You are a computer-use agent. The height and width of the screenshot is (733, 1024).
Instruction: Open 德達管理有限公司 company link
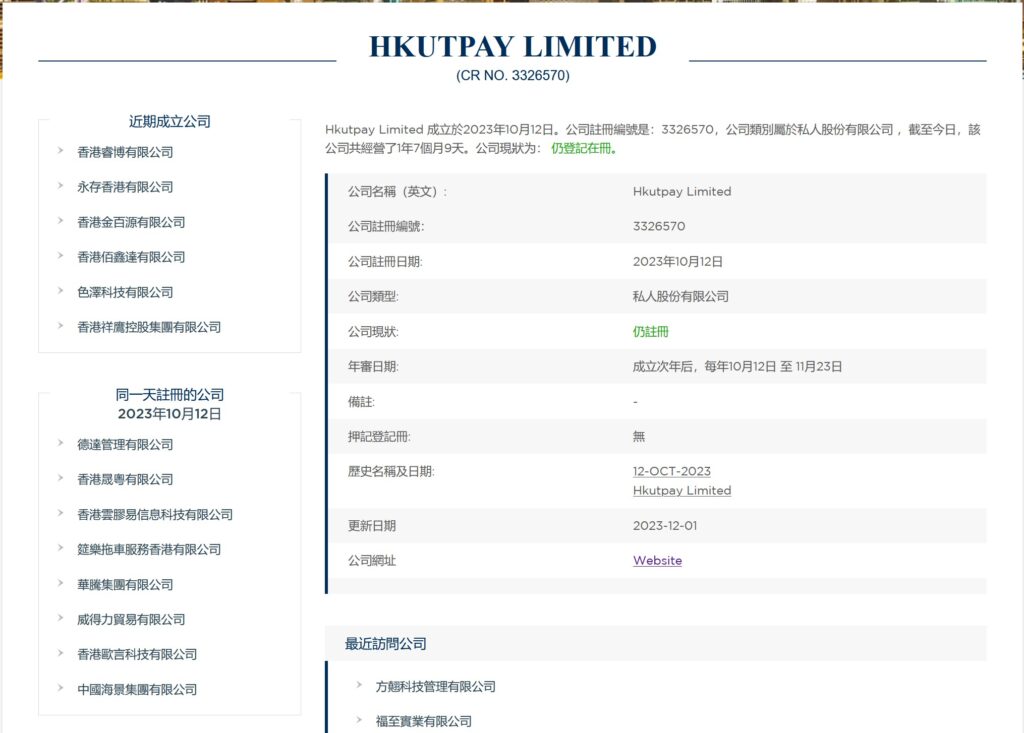point(125,444)
